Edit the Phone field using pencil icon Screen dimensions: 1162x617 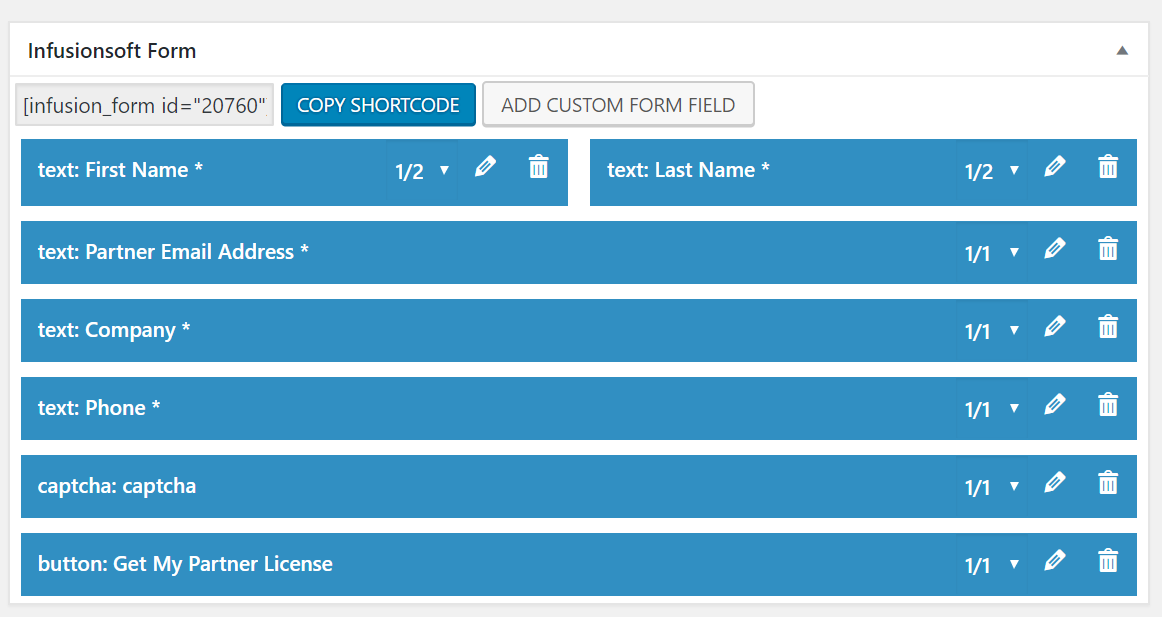[1054, 405]
